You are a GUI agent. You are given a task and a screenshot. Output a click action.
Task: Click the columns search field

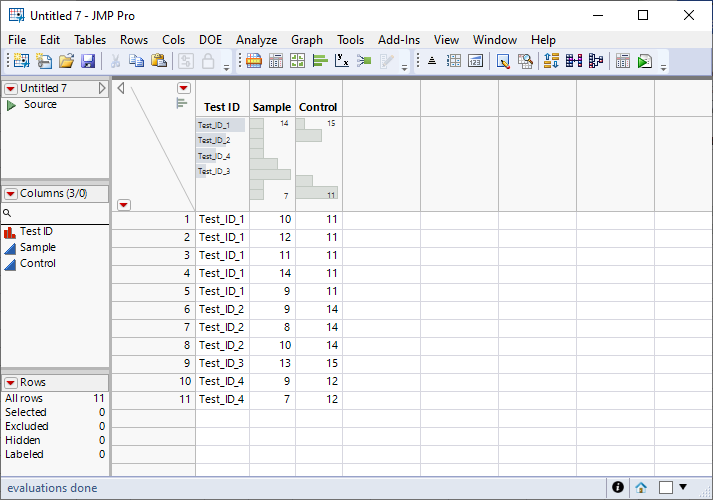[55, 213]
